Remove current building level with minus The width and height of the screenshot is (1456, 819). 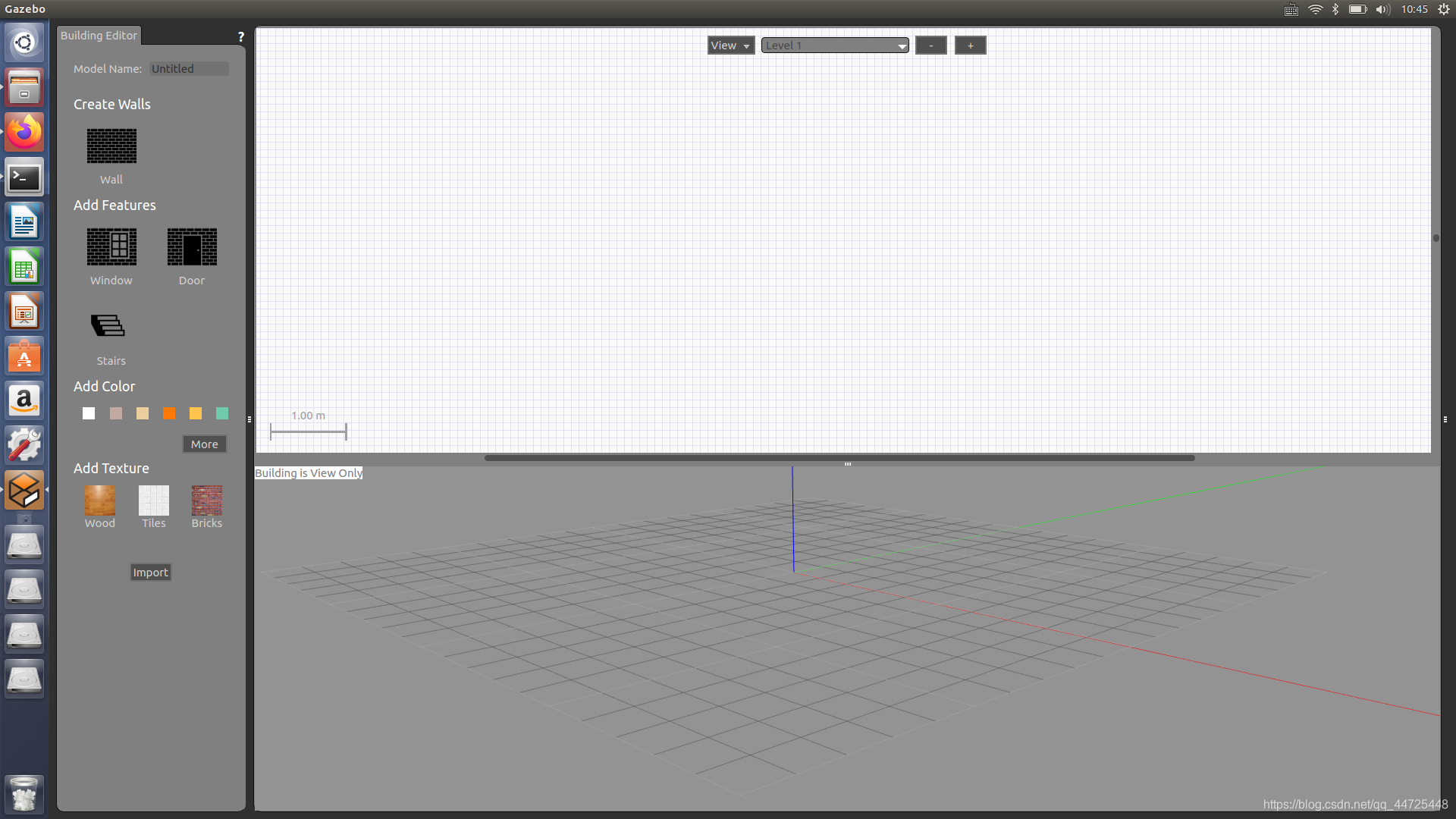click(930, 45)
